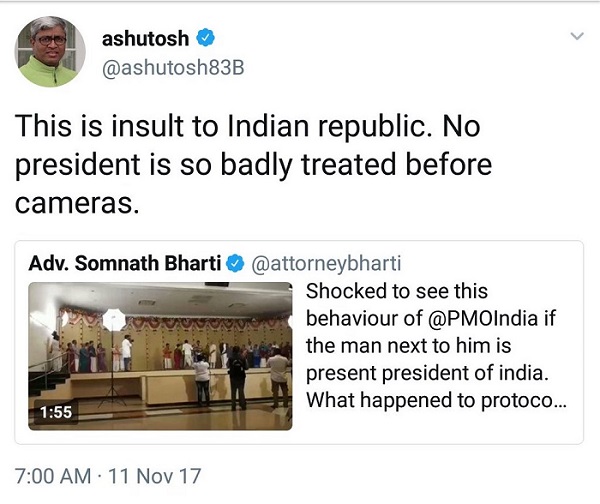Click the verified badge beside ashutosh

(x=205, y=39)
